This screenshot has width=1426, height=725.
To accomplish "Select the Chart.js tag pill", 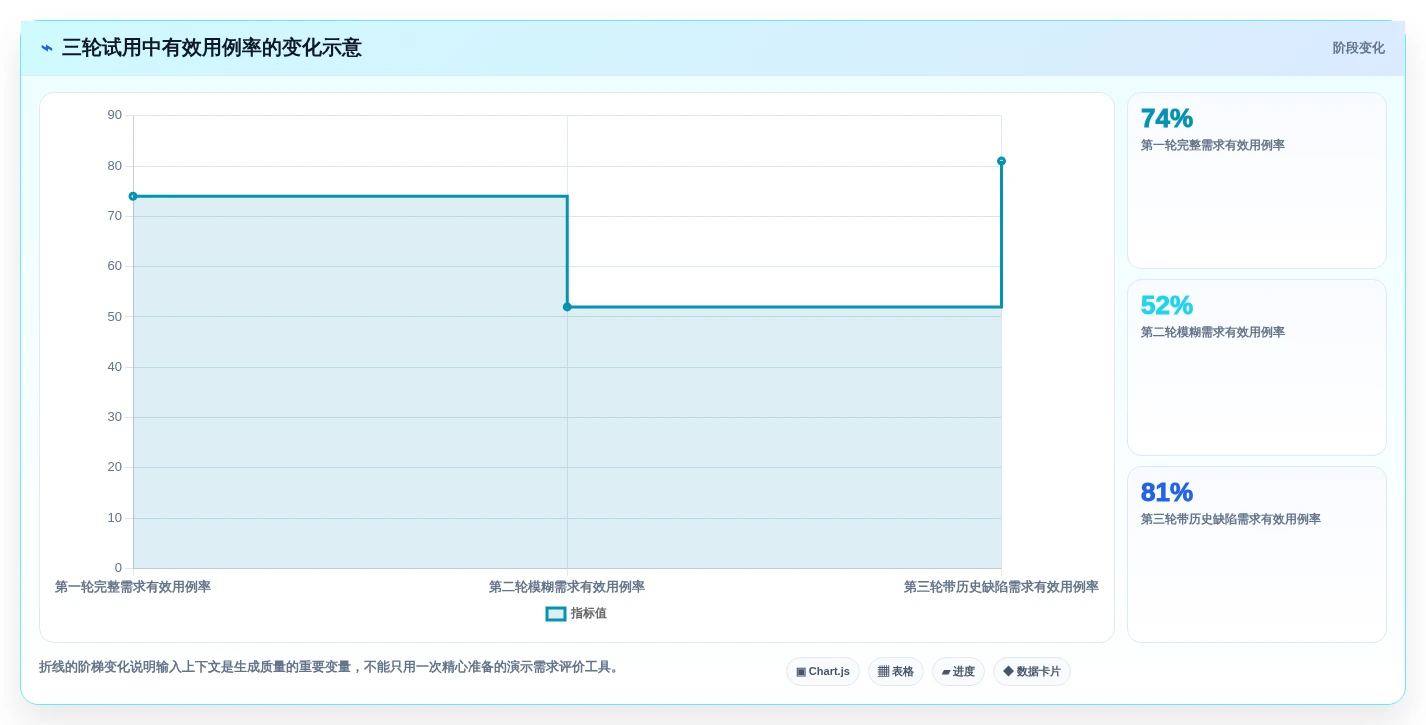I will coord(823,671).
